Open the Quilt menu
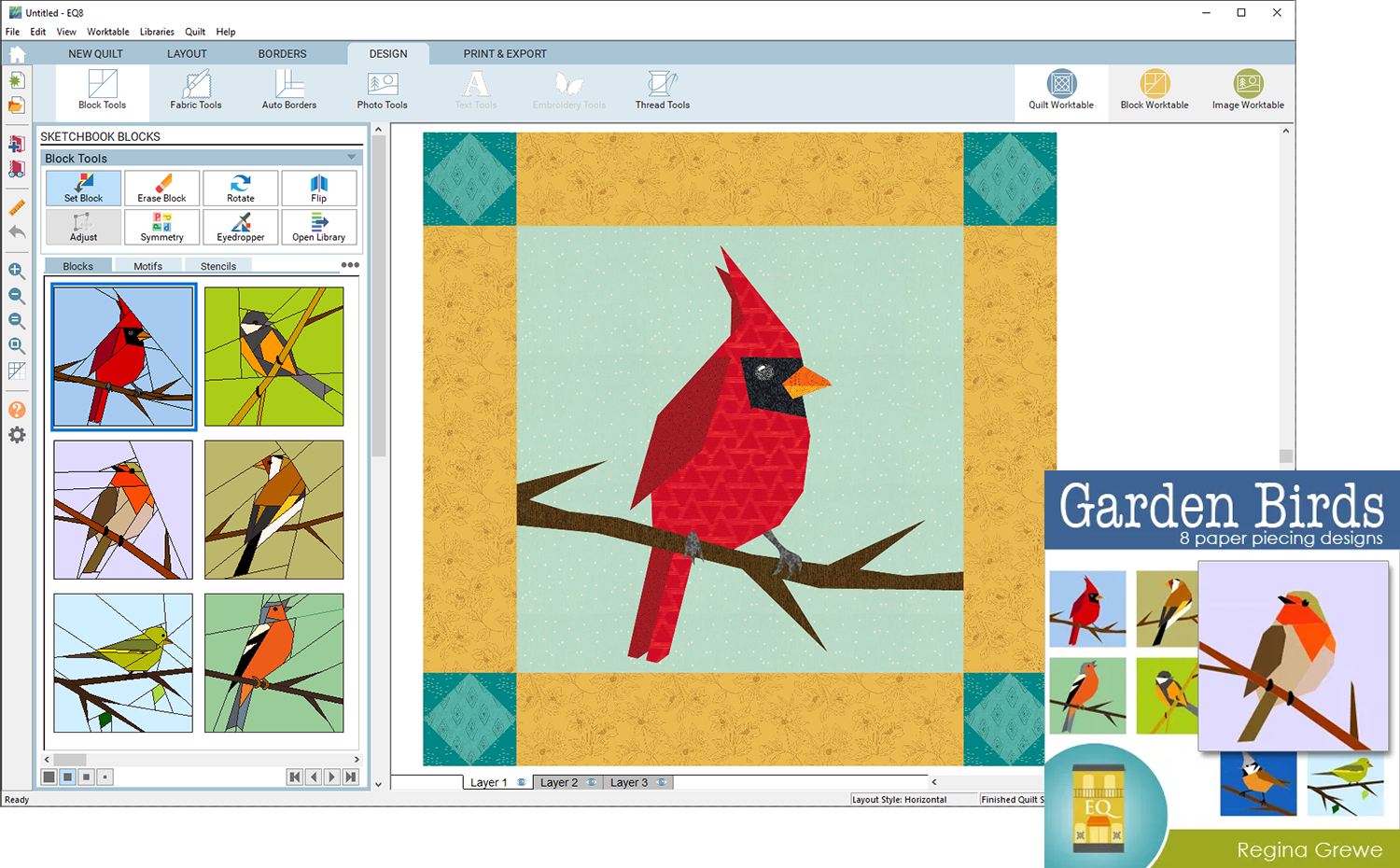 (195, 32)
